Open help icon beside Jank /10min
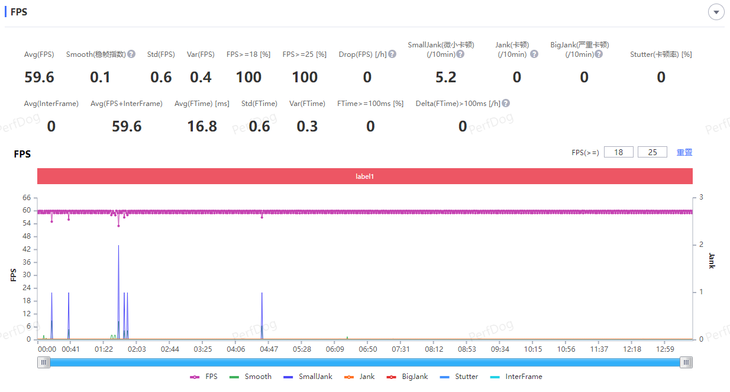Image resolution: width=730 pixels, height=392 pixels. [534, 54]
